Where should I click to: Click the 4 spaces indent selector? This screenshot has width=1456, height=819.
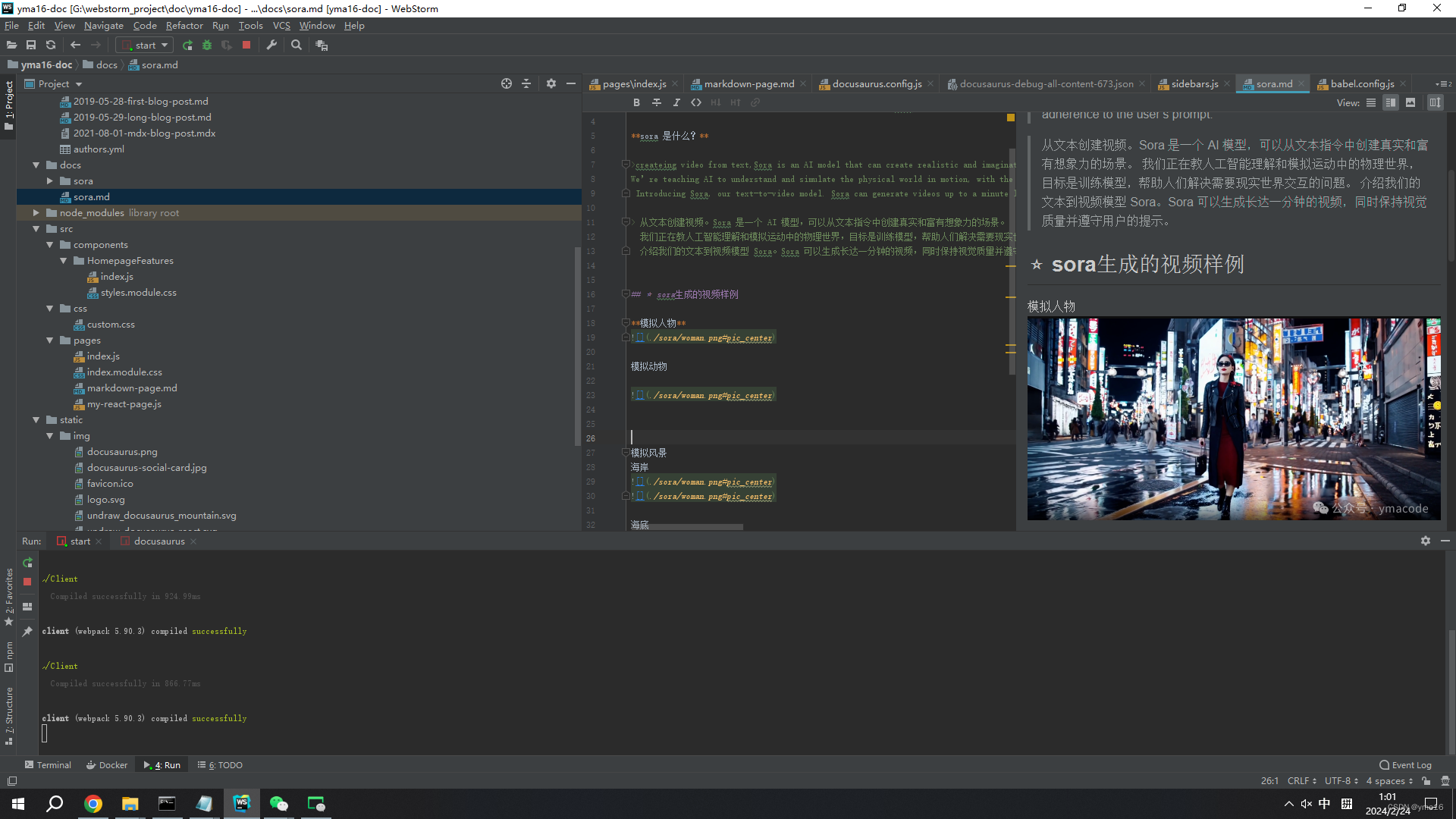pyautogui.click(x=1389, y=781)
